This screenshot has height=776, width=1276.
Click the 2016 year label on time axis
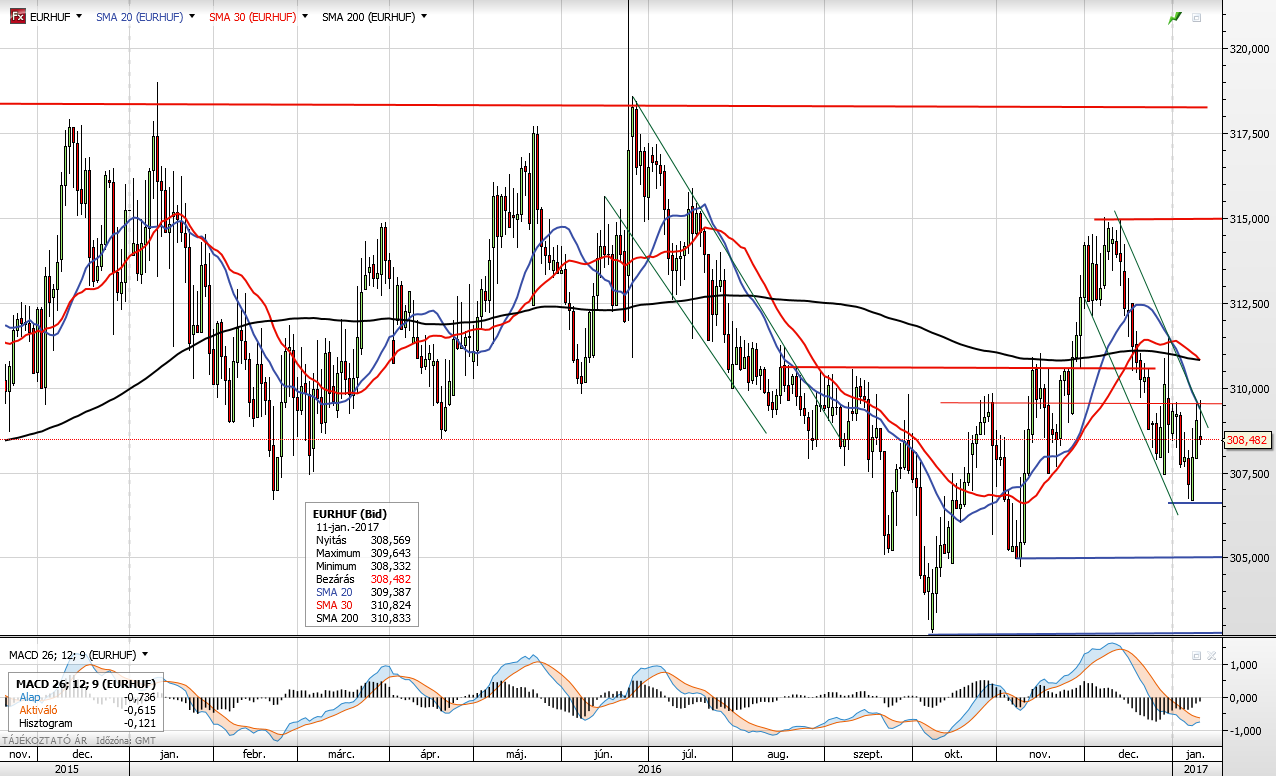[650, 769]
